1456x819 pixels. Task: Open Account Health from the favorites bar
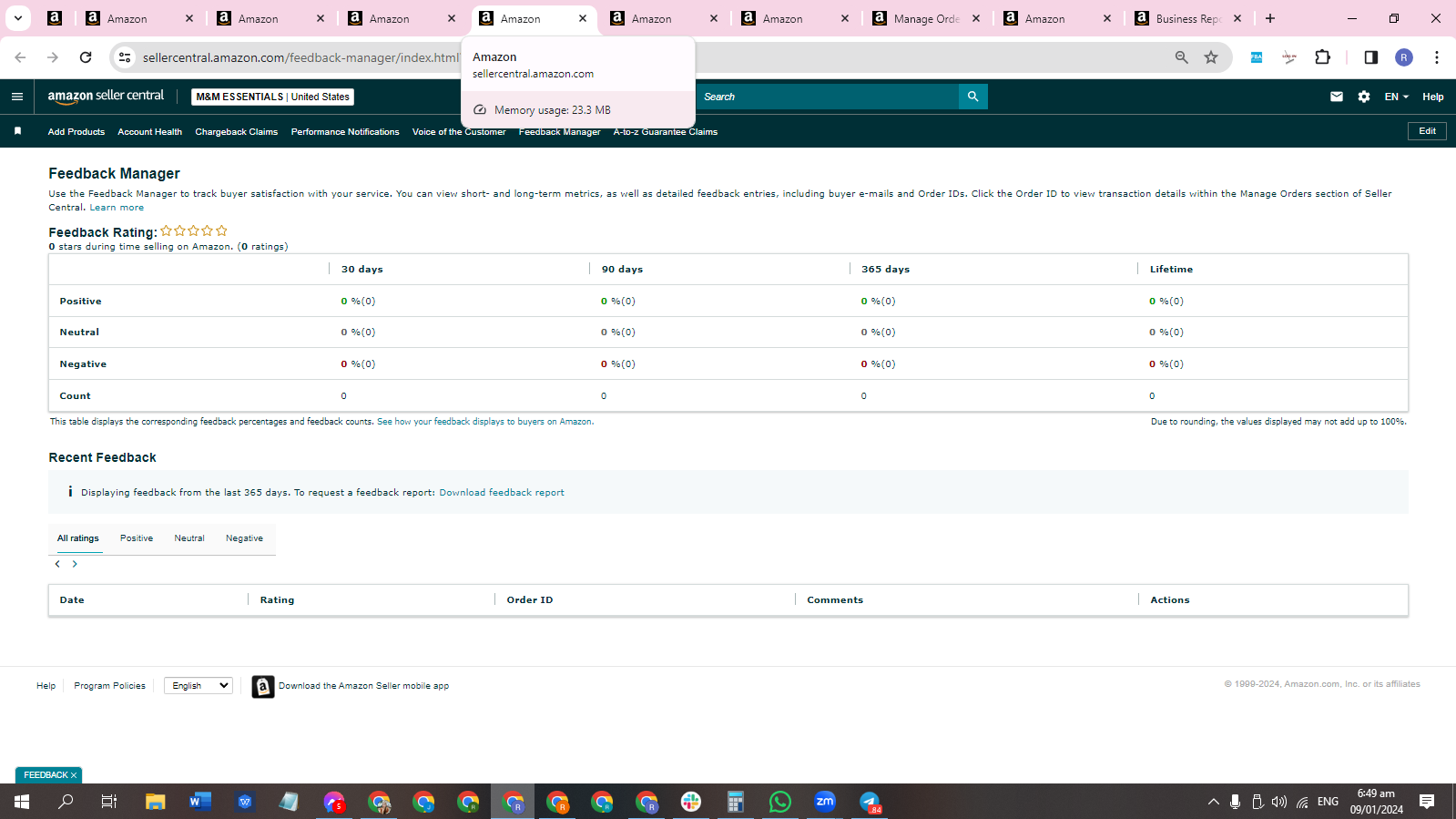(150, 132)
